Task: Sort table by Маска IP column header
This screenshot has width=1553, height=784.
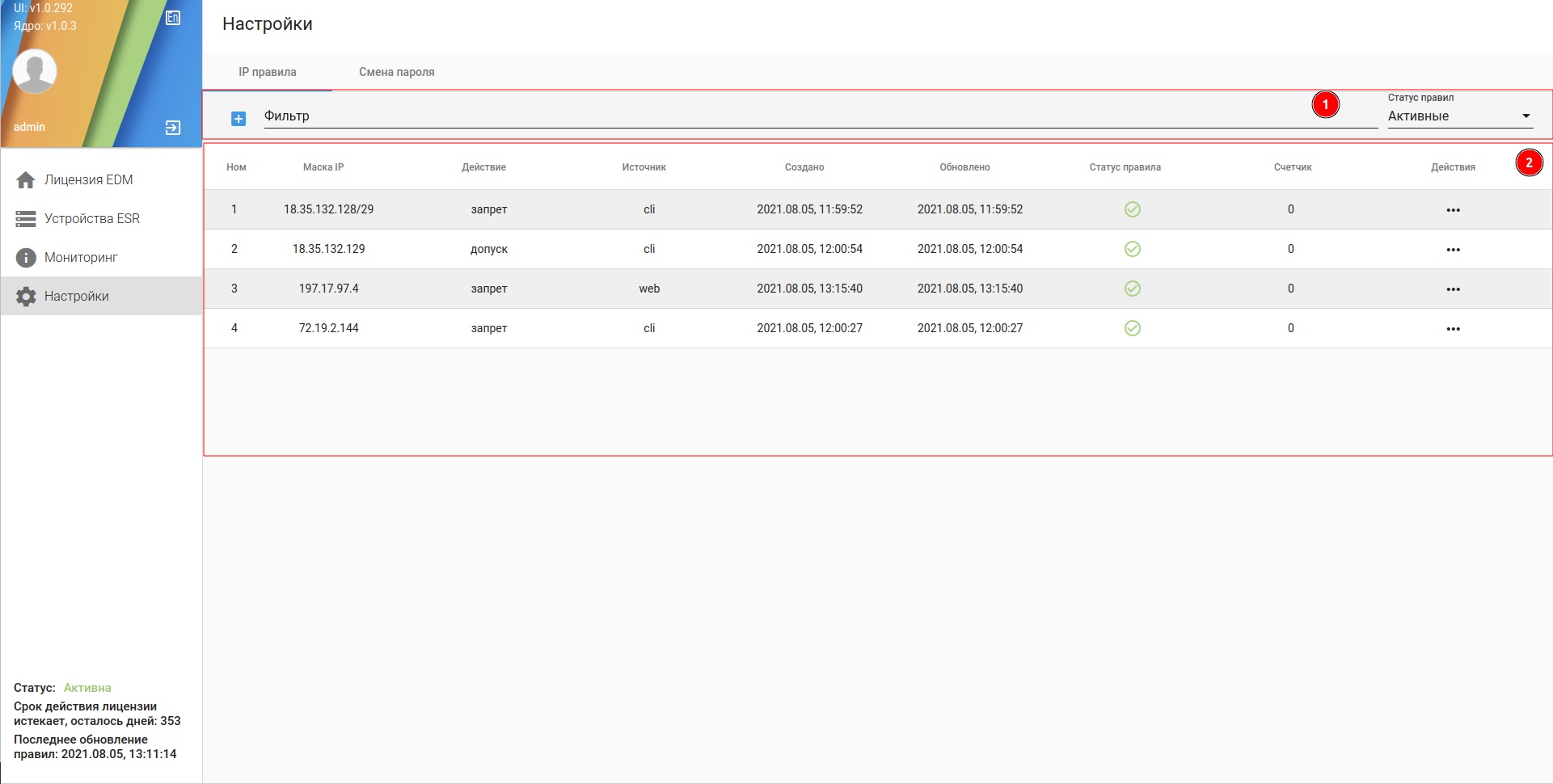Action: point(323,167)
